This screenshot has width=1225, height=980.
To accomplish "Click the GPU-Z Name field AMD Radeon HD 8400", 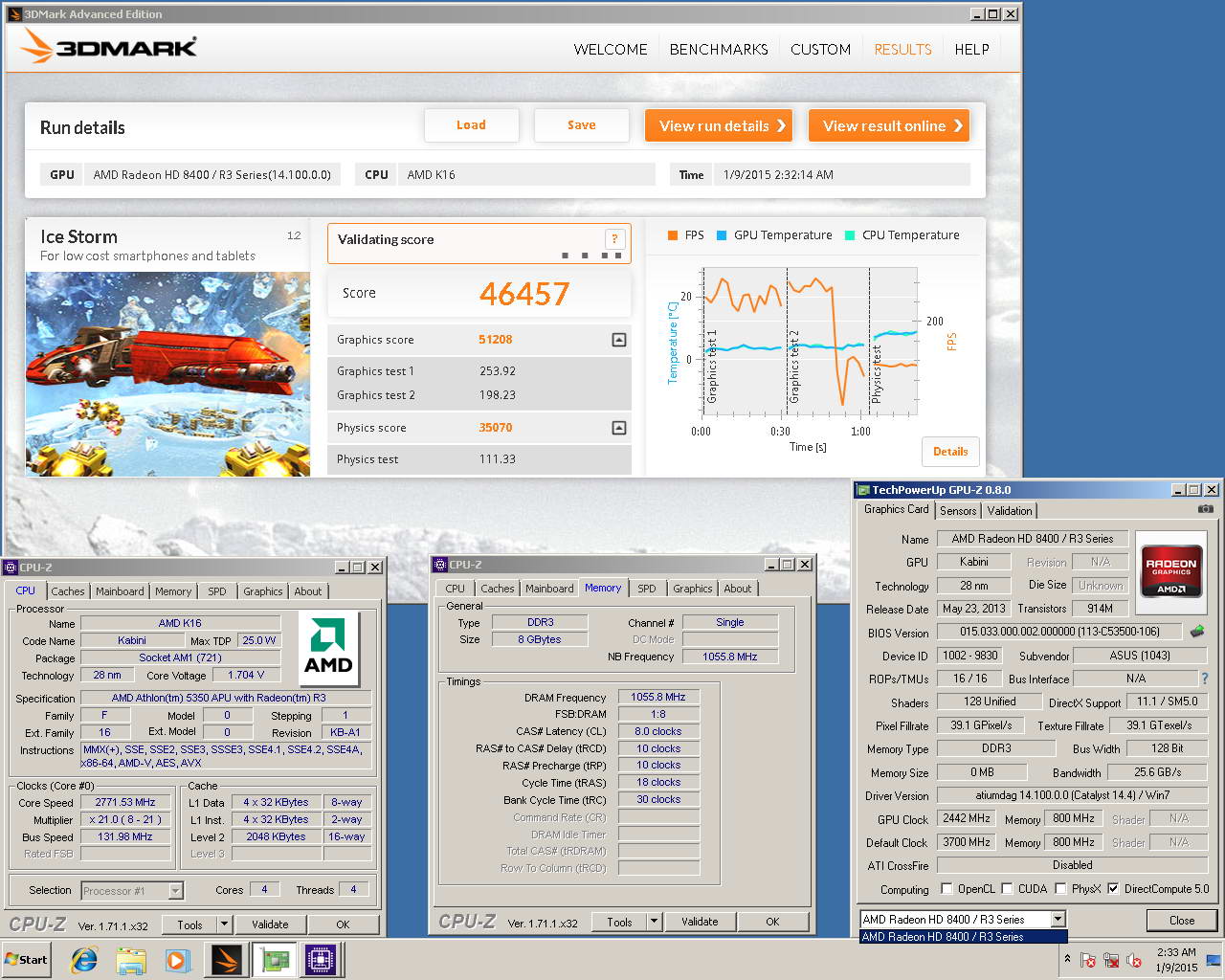I will (1033, 539).
